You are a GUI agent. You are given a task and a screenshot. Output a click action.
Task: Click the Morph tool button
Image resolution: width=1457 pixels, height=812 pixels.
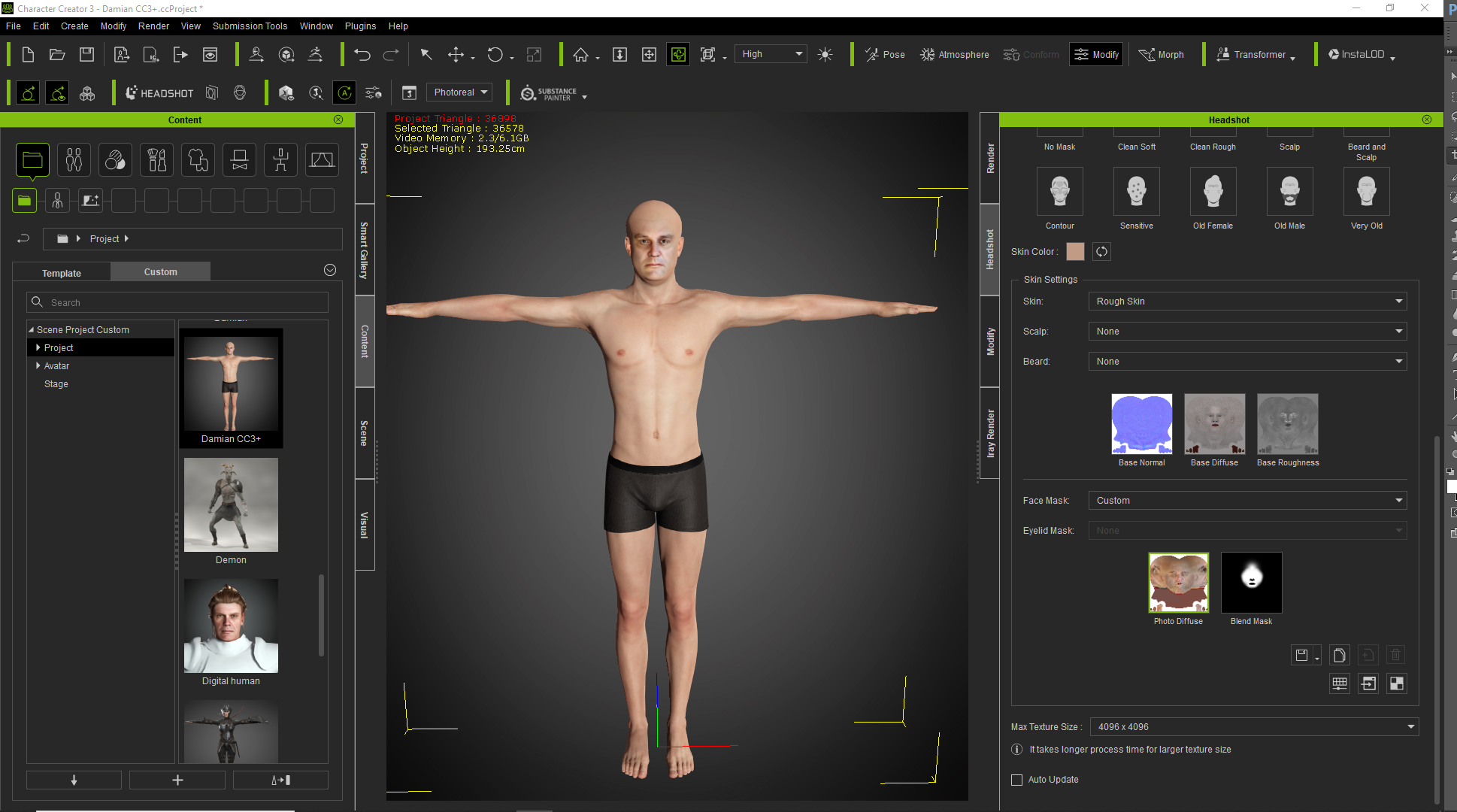(1162, 54)
